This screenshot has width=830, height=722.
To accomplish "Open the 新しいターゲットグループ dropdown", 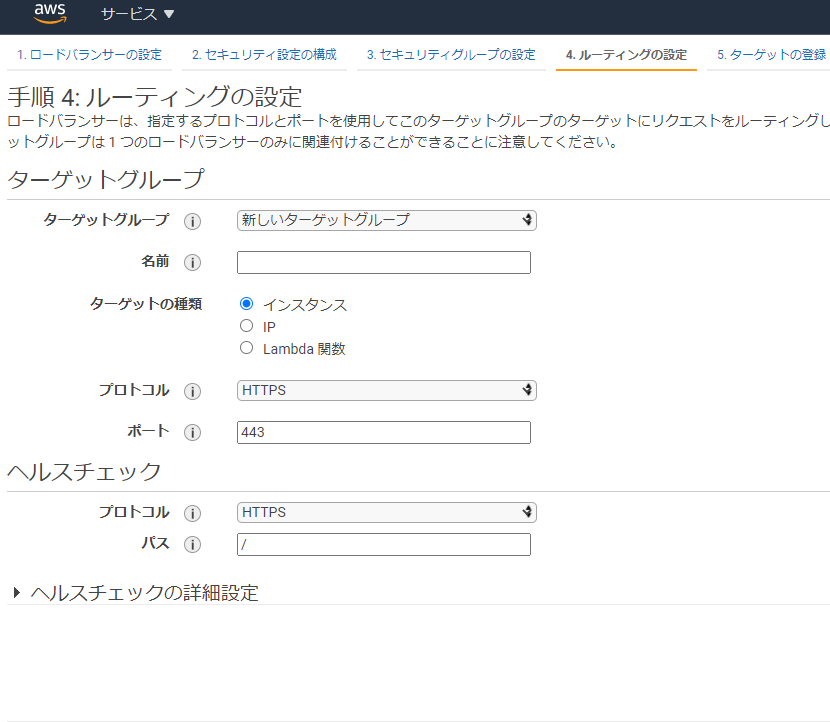I will click(386, 220).
